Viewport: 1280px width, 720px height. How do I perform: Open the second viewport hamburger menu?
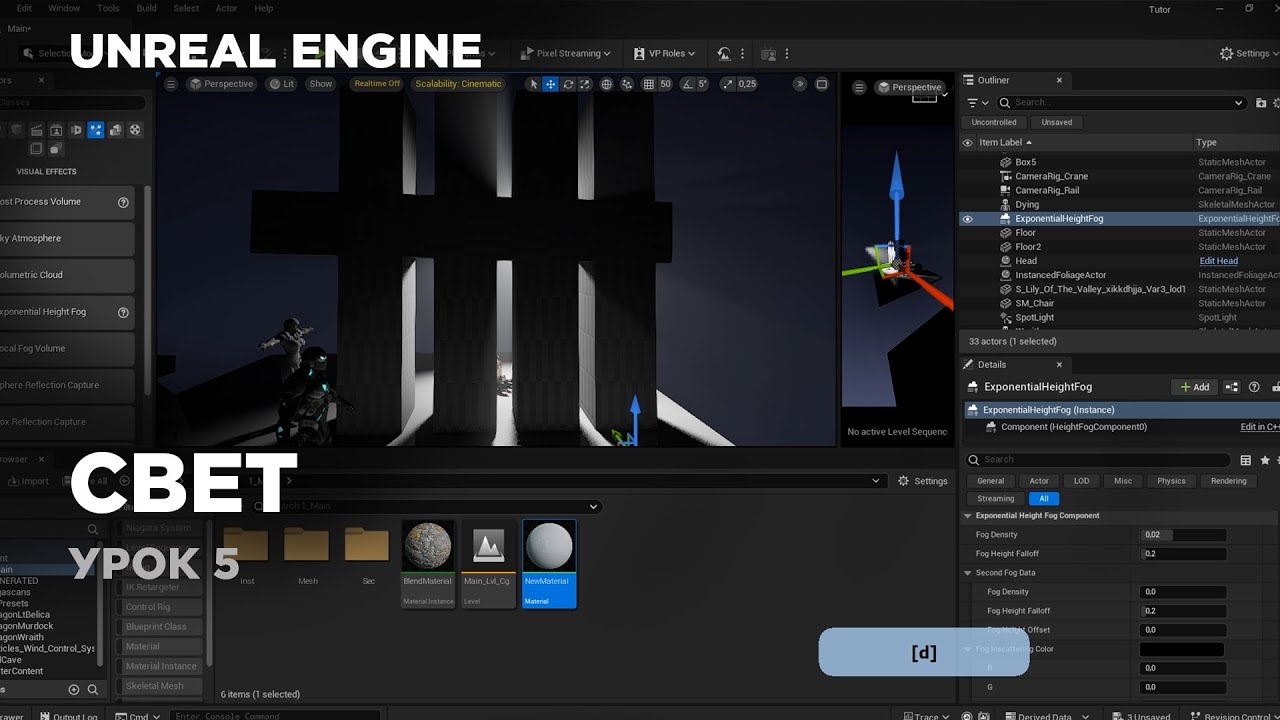coord(859,87)
